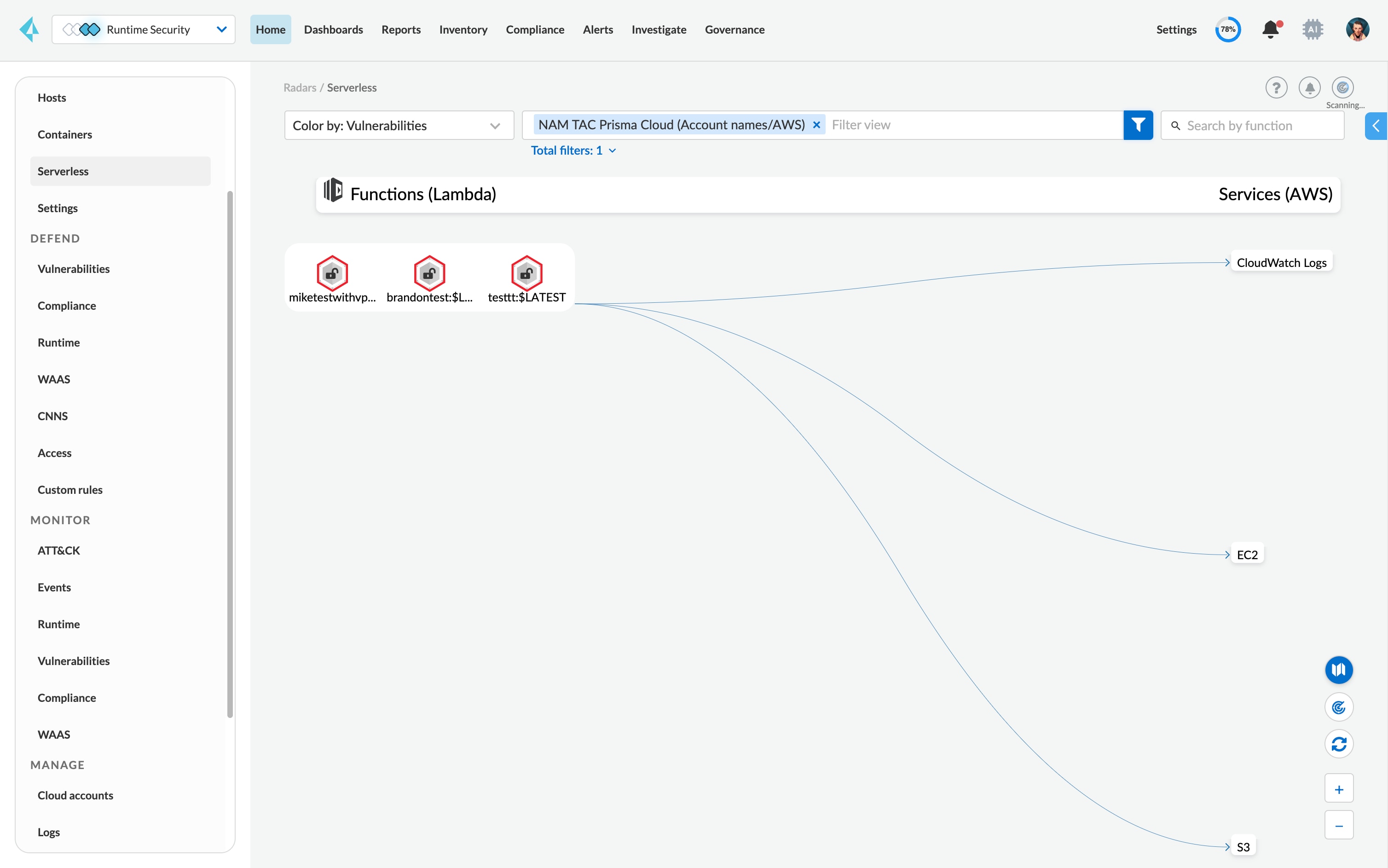Click the pause/play radar scanning icon

tap(1343, 87)
